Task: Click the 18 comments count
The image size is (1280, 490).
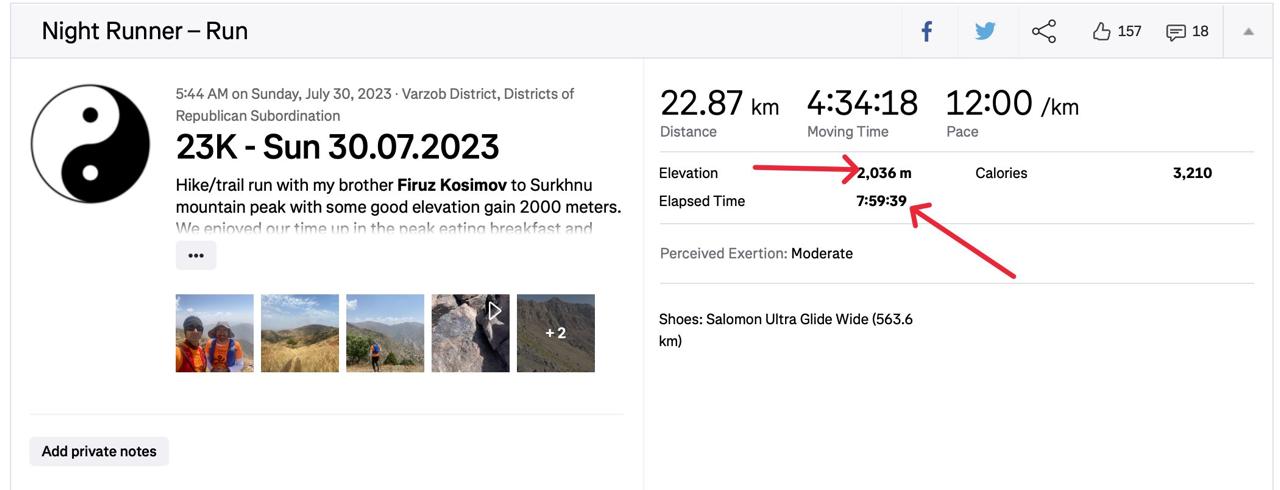Action: tap(1200, 32)
